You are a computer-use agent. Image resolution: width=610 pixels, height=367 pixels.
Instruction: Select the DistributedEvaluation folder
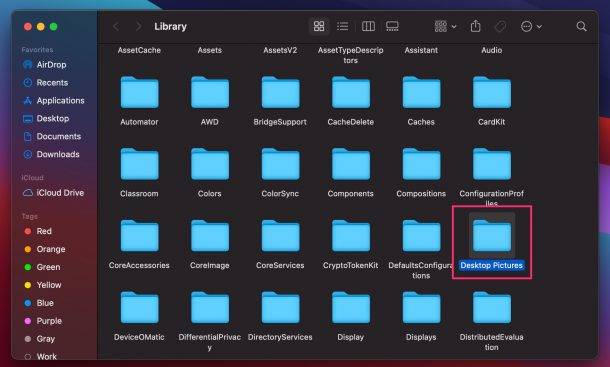point(491,307)
